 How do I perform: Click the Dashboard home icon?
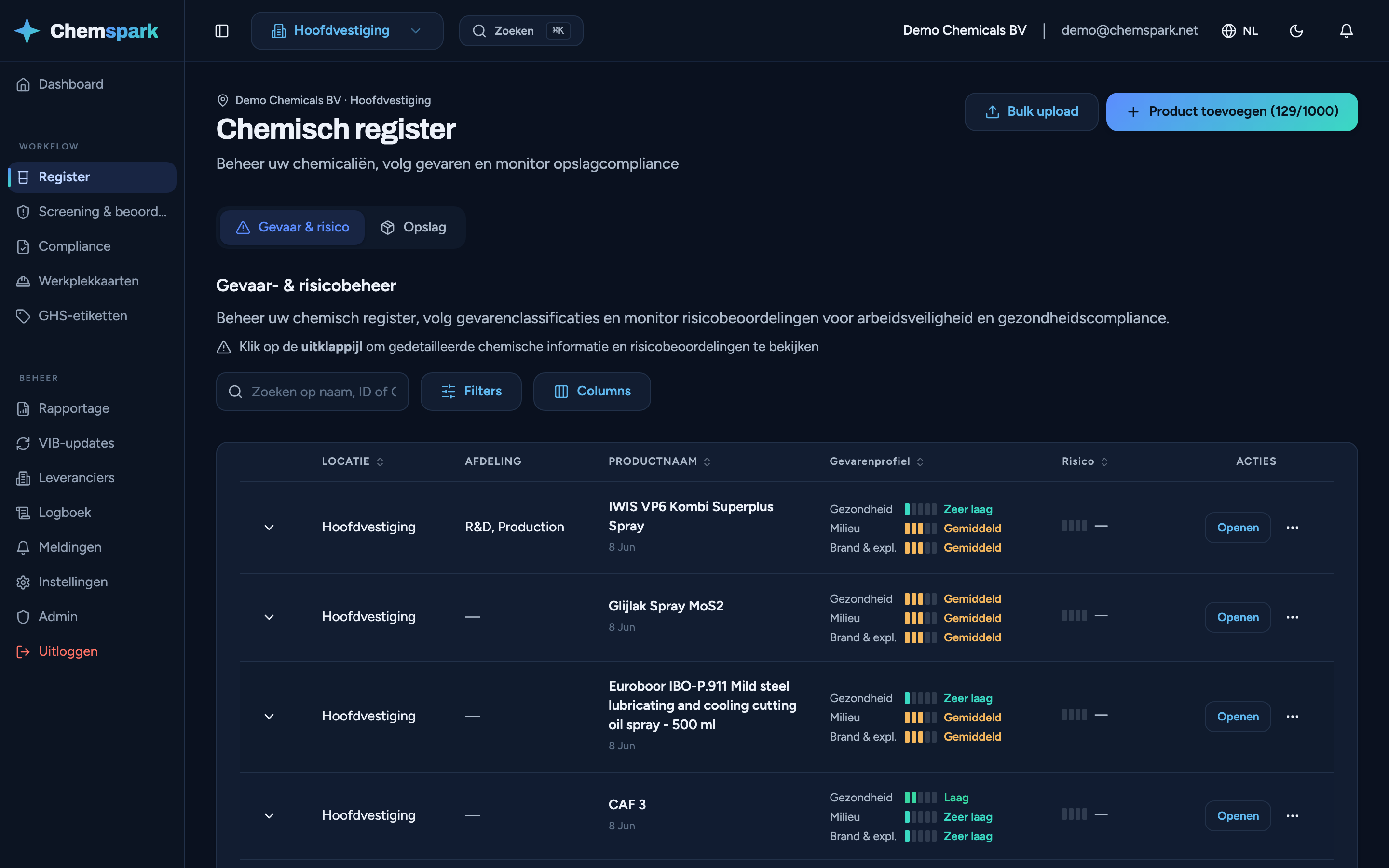click(23, 84)
